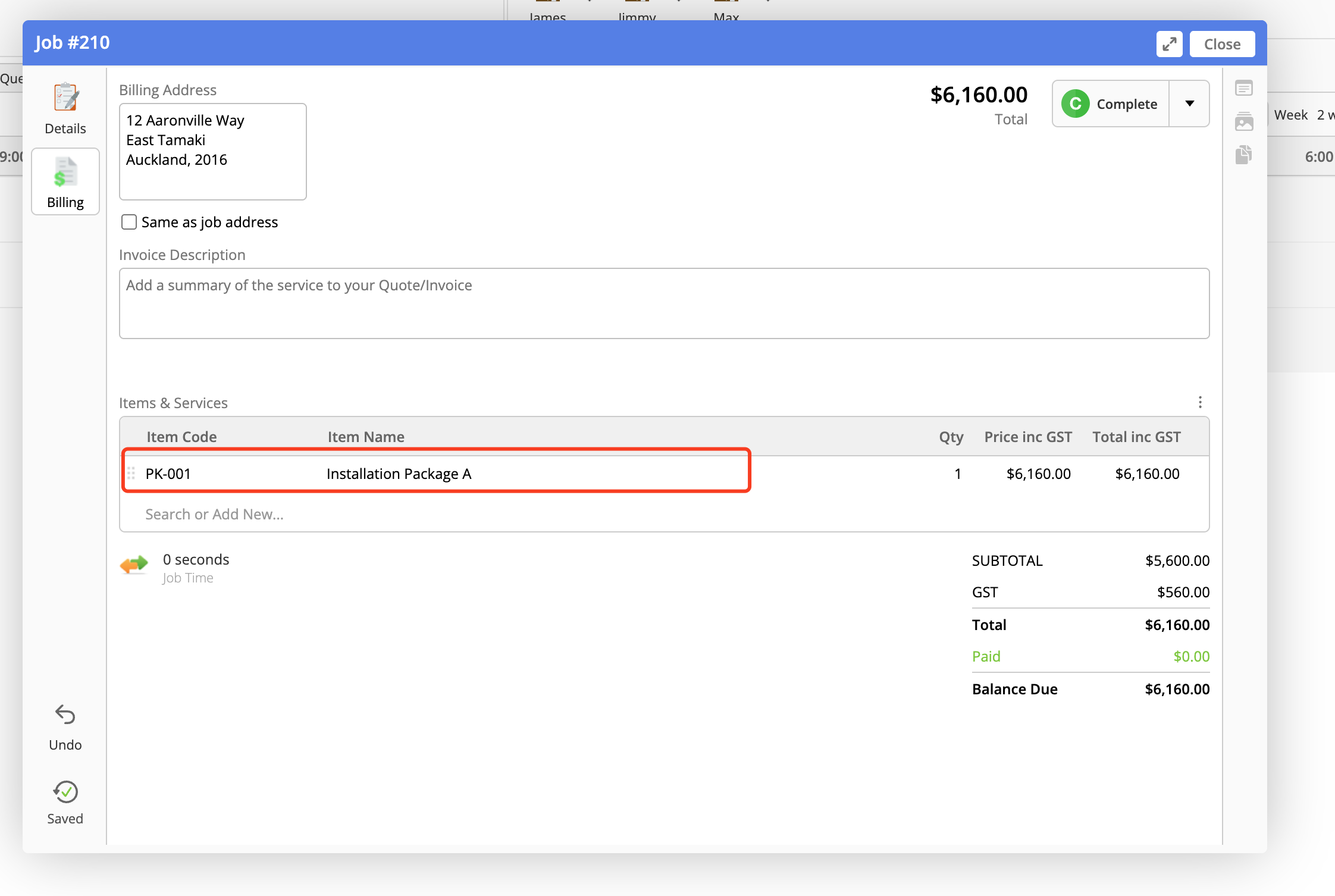Open the photos icon on right sidebar
Screen dimensions: 1335x896
(1243, 121)
